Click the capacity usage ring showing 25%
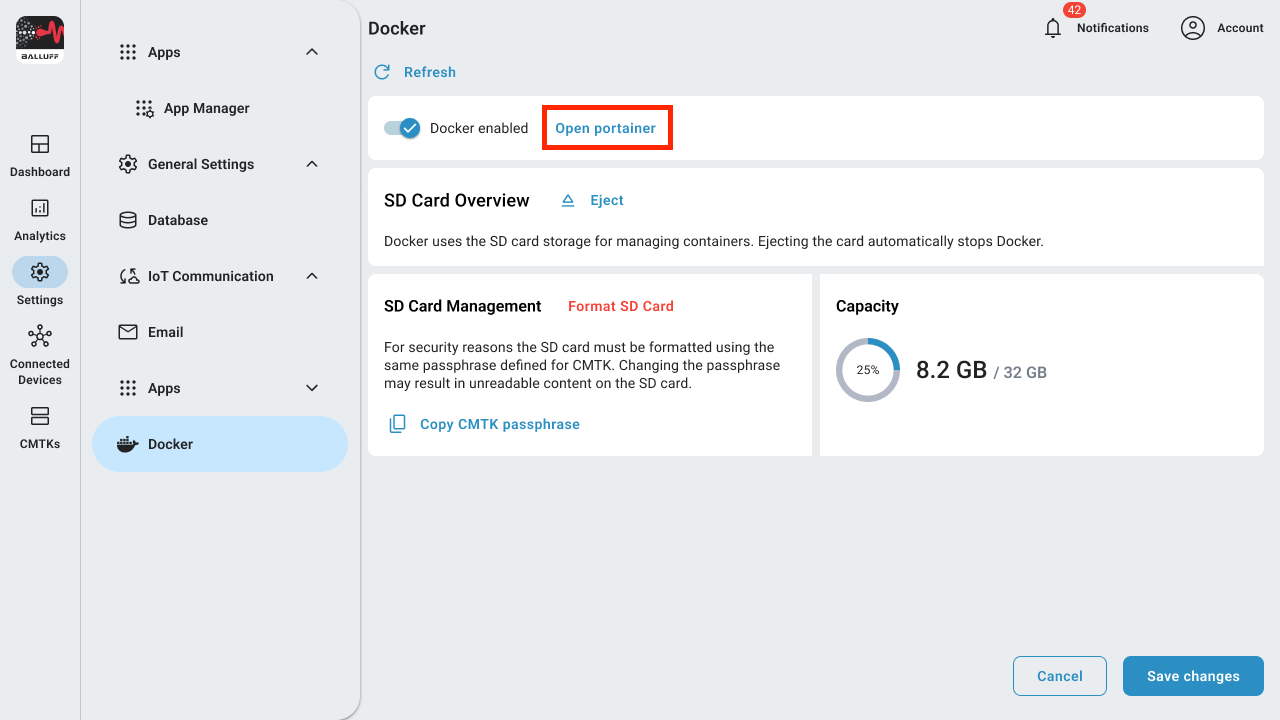Viewport: 1280px width, 720px height. 867,370
